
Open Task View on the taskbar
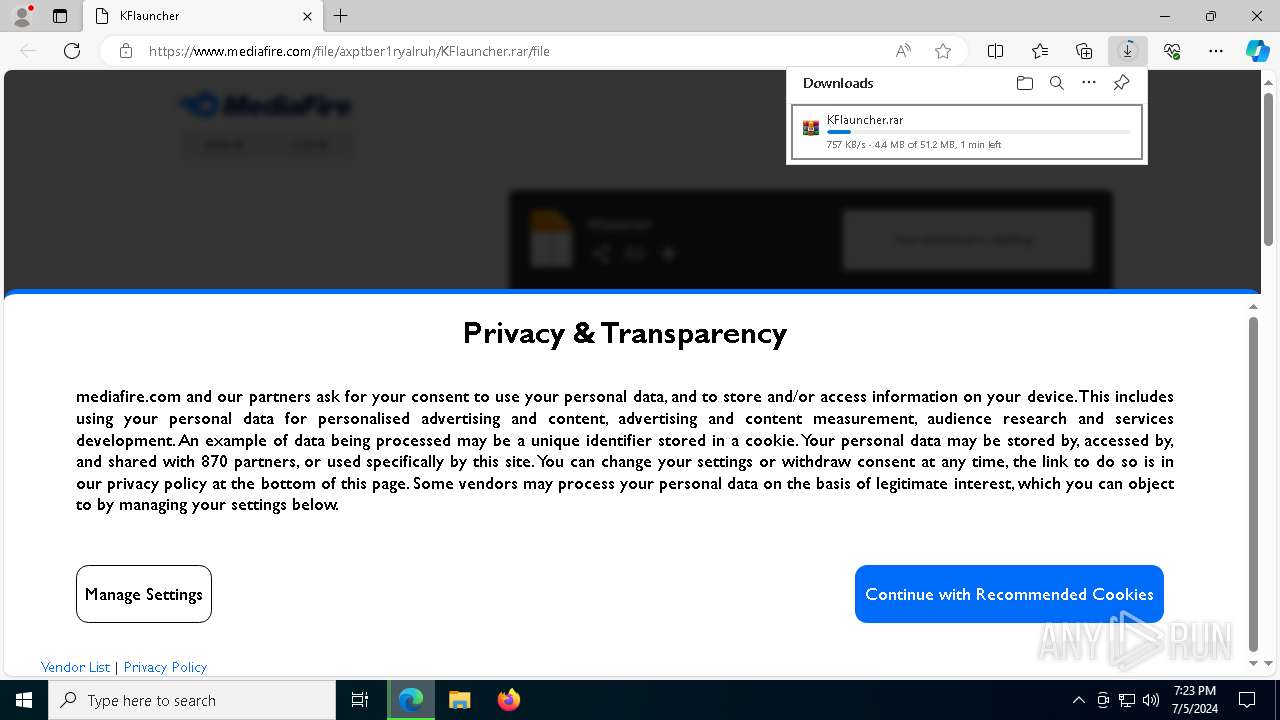(360, 700)
